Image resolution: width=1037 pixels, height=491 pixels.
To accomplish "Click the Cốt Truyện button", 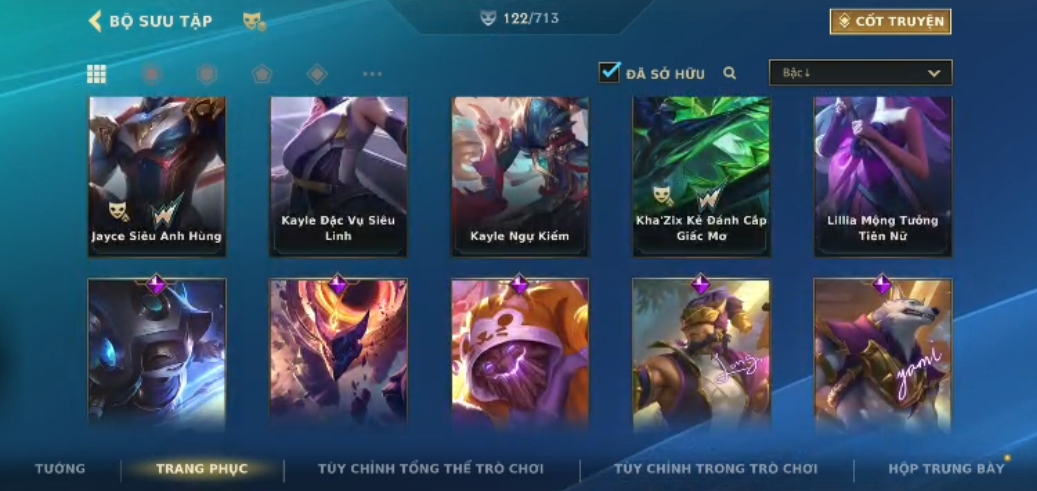I will pos(890,22).
